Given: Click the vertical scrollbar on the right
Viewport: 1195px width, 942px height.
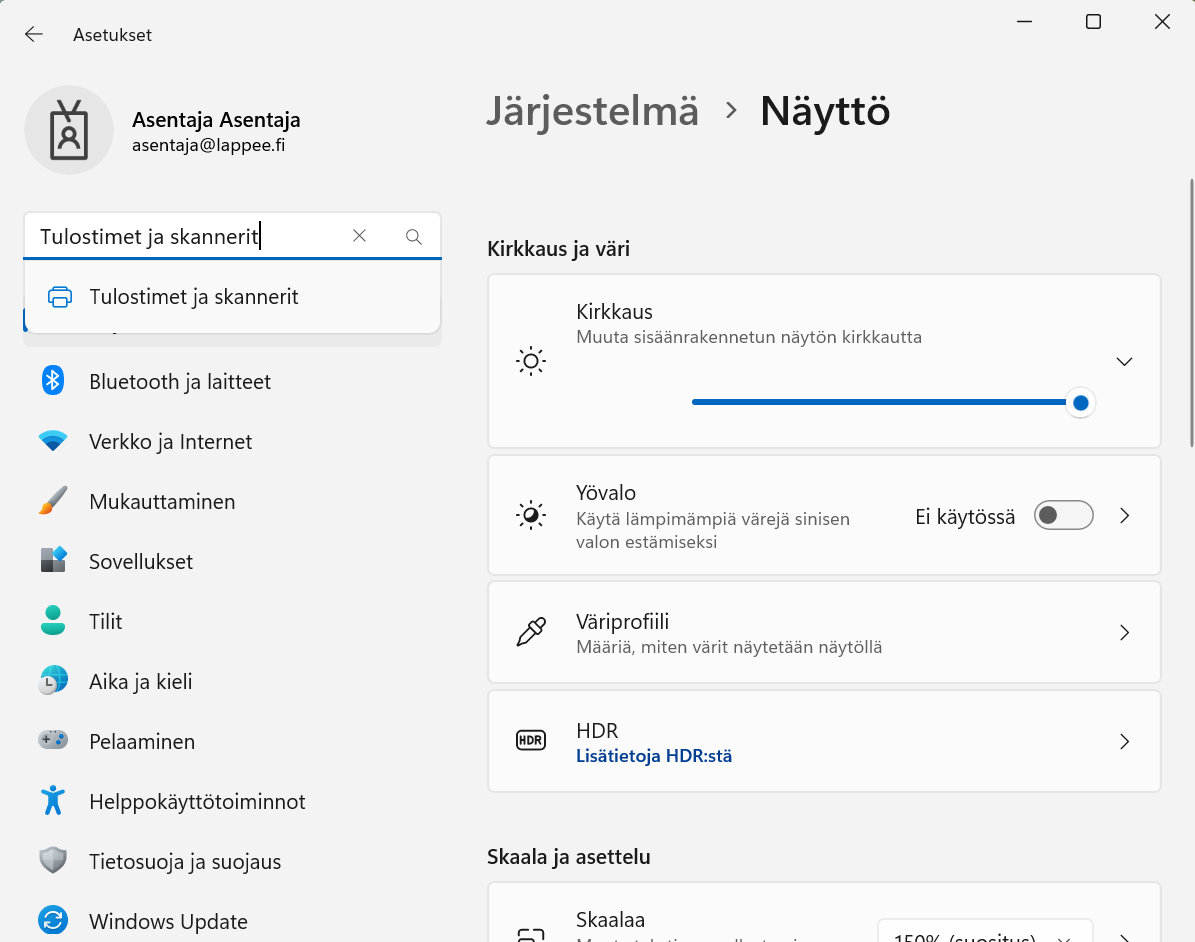Looking at the screenshot, I should pyautogui.click(x=1191, y=312).
